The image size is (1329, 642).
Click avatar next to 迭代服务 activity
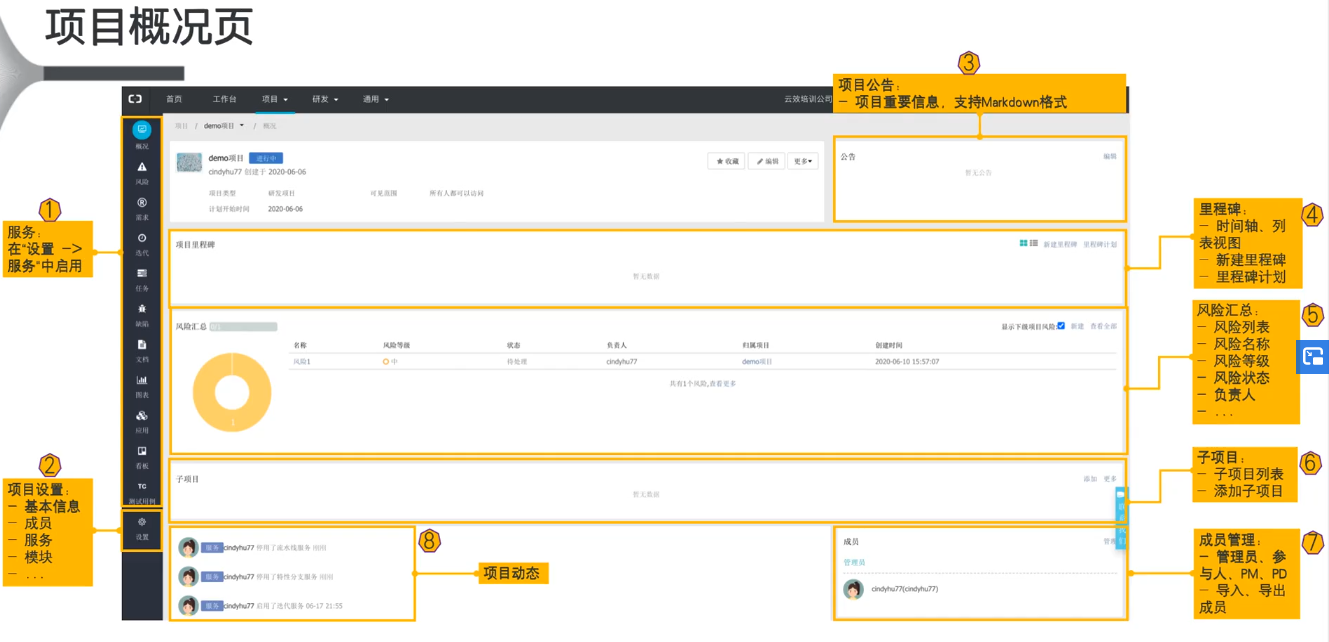tap(187, 606)
